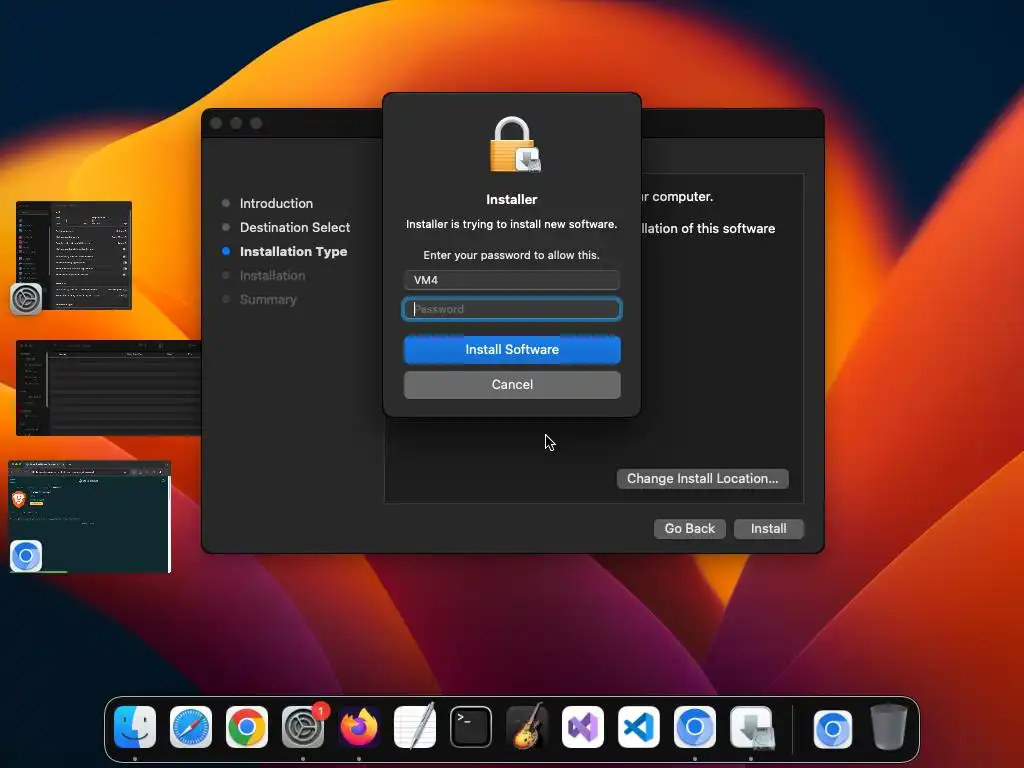Screen dimensions: 1024x768
Task: Select the dimmed Installation step
Action: [x=272, y=276]
